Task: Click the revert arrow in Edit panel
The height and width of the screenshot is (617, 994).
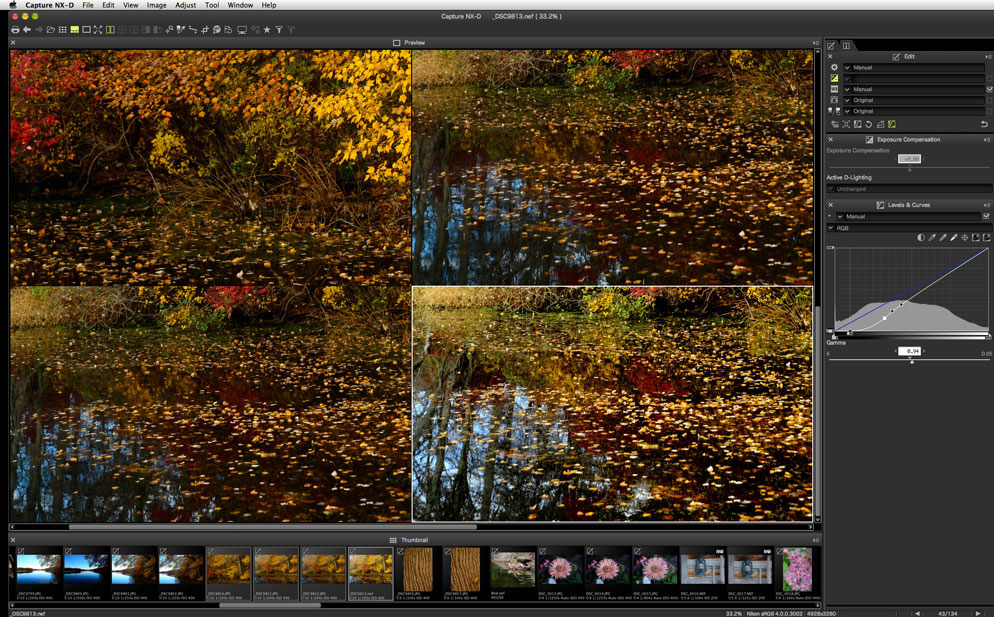Action: coord(984,124)
